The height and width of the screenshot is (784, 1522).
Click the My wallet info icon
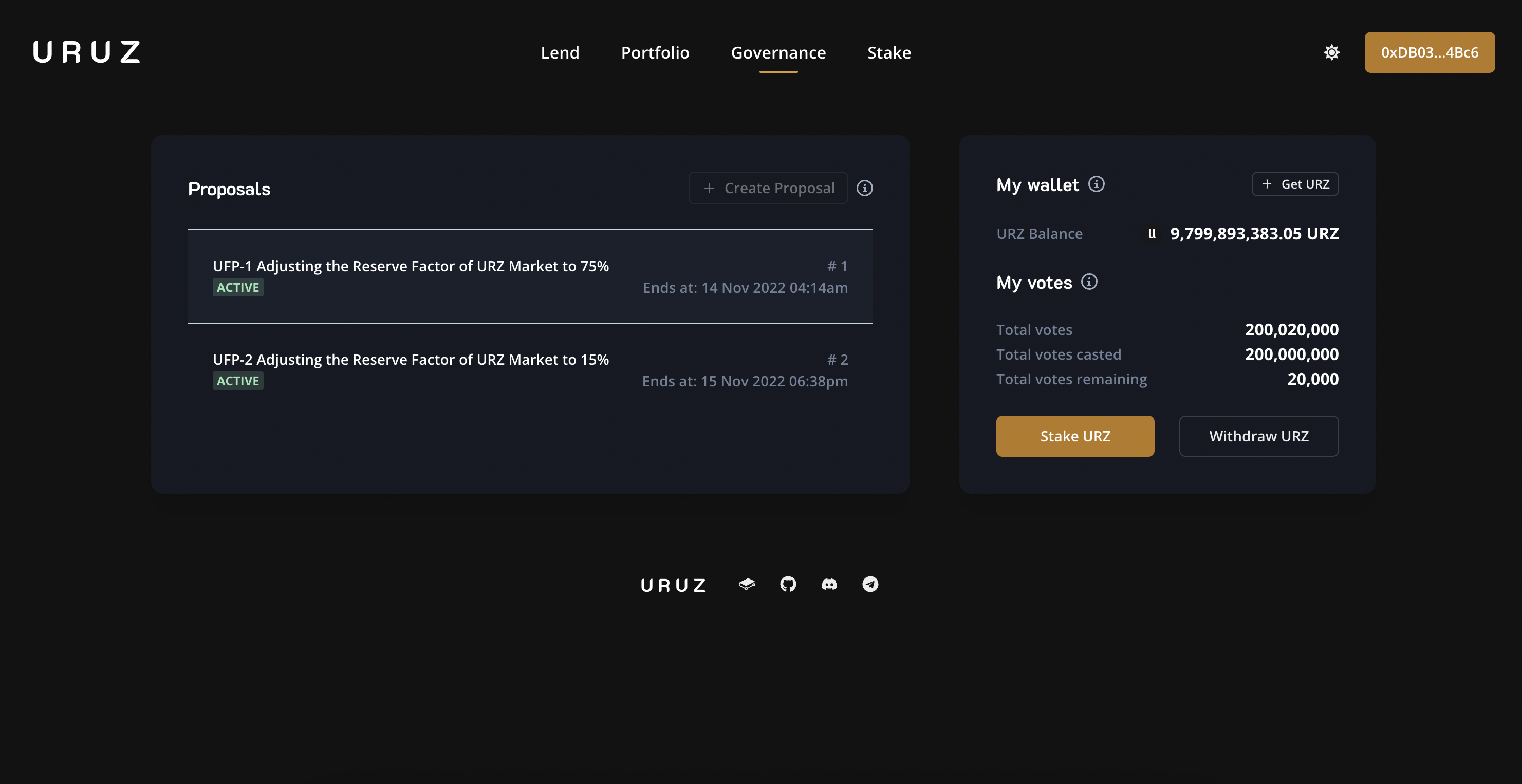[1096, 184]
